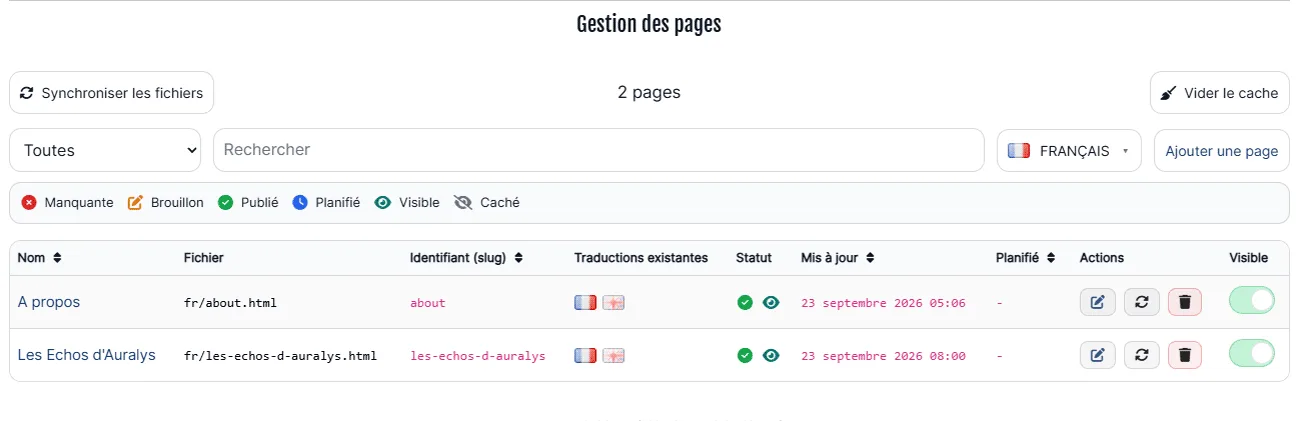
Task: Click visible eye icon for Les Echos d'Auralys
Action: pos(771,355)
